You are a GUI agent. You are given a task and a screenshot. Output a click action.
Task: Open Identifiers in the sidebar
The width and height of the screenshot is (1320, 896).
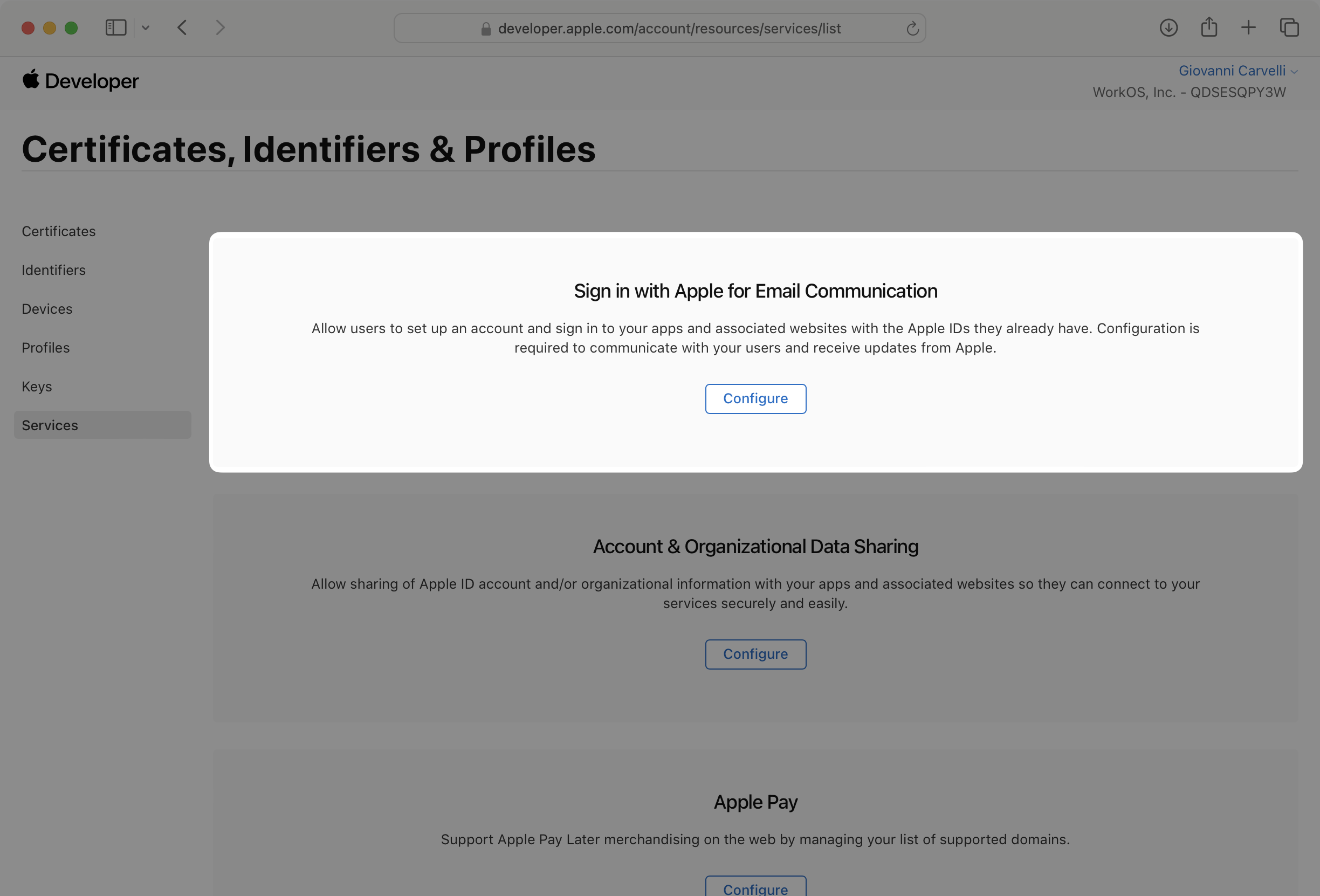point(53,270)
